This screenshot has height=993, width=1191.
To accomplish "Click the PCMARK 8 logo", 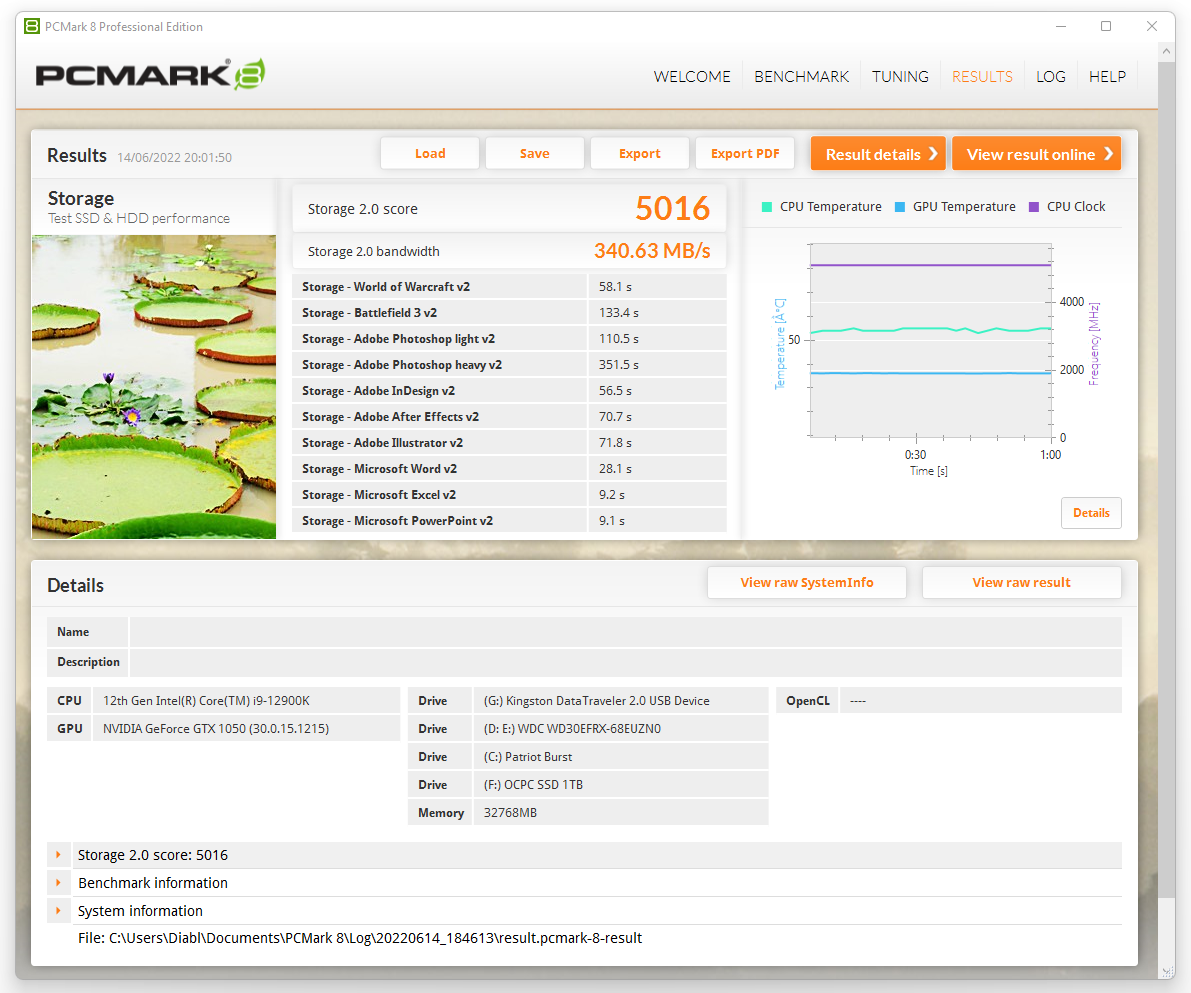I will [x=150, y=74].
